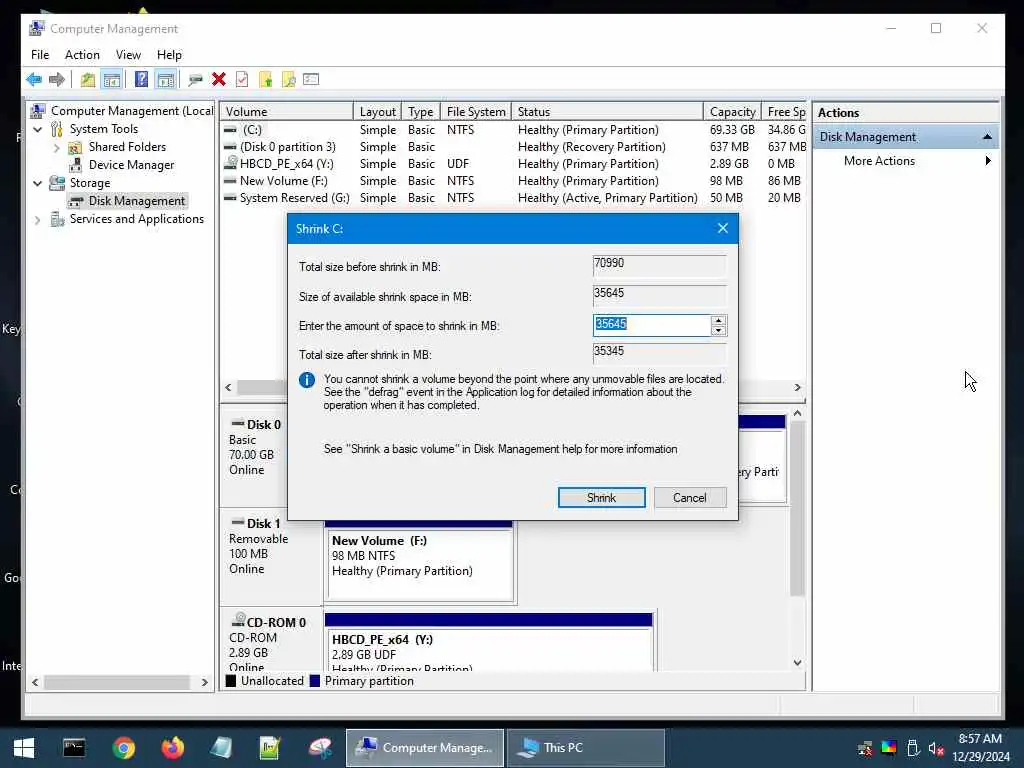
Task: Open the View menu
Action: click(128, 55)
